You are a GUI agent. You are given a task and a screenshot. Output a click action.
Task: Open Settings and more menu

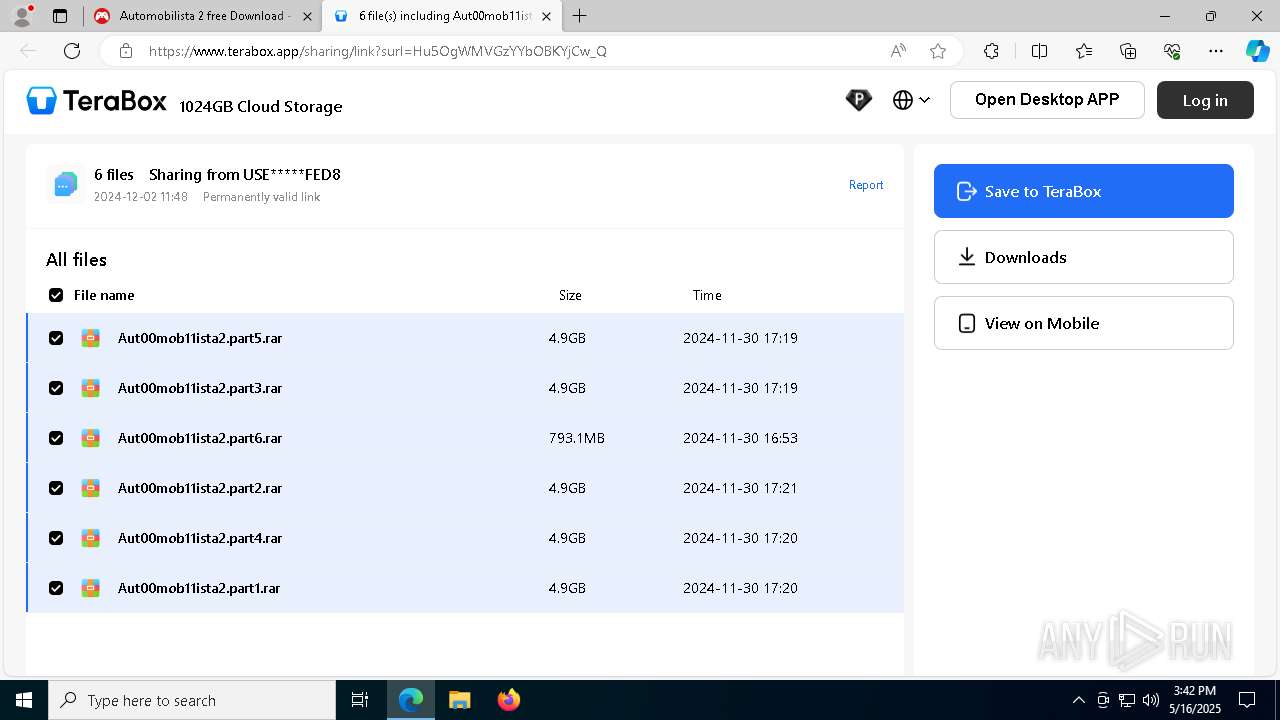click(x=1216, y=51)
